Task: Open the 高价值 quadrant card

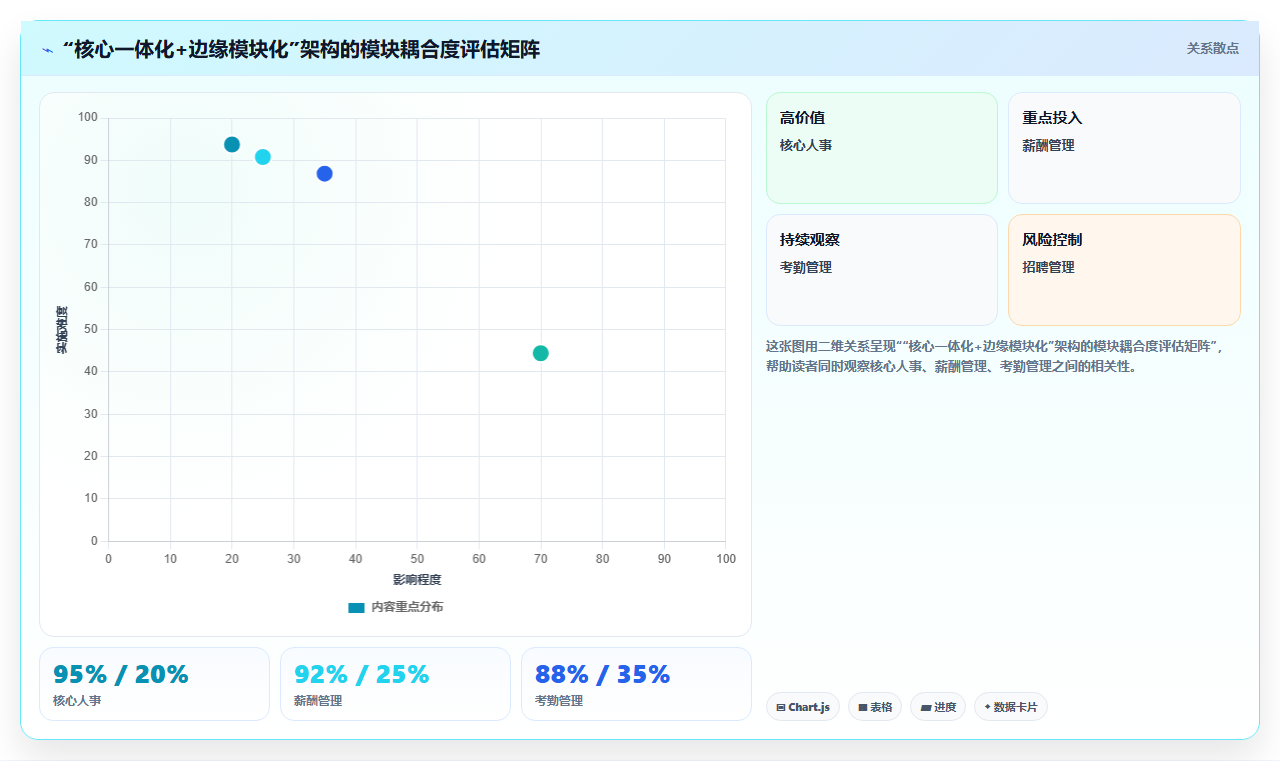Action: pos(882,148)
